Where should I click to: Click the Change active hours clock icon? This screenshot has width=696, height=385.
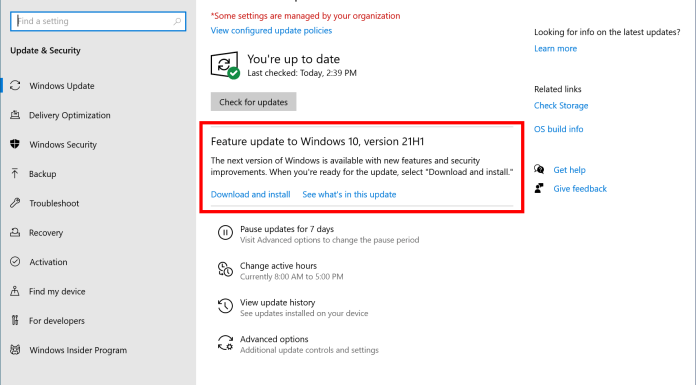pos(225,269)
